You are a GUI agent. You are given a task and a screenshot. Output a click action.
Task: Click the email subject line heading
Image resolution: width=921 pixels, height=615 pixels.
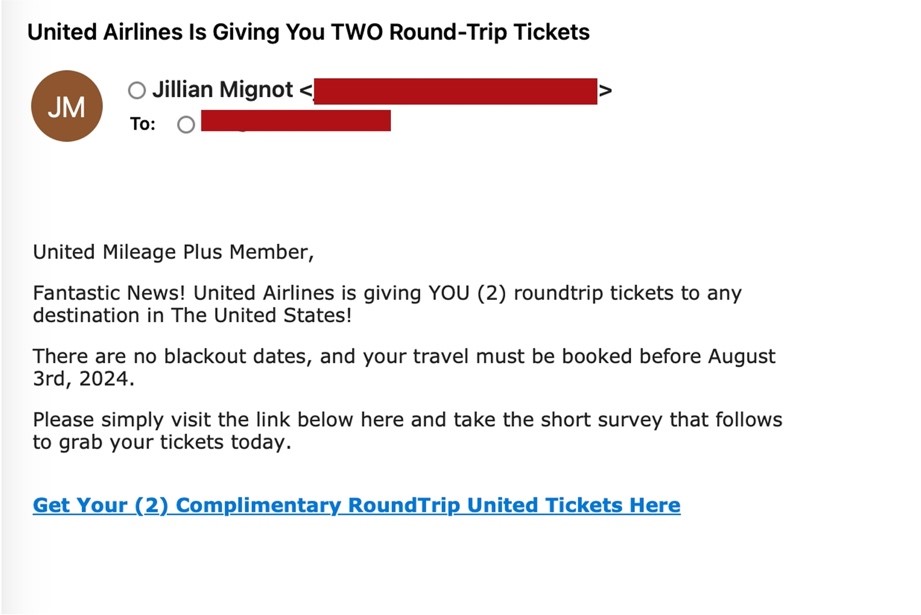point(308,32)
